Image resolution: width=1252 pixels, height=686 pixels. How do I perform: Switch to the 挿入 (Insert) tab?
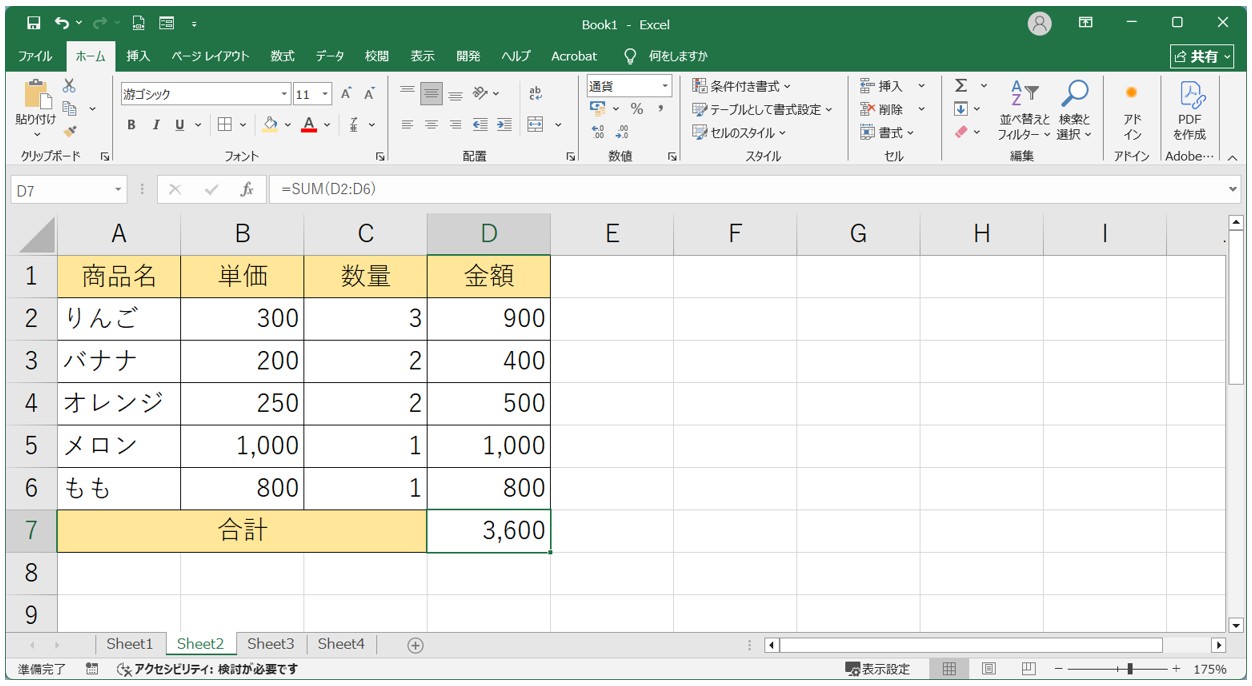click(138, 56)
